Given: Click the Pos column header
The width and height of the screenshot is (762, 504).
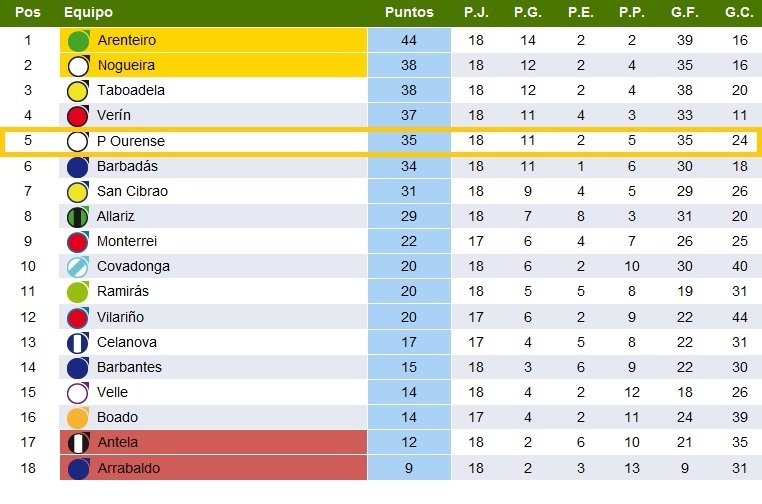Looking at the screenshot, I should coord(28,12).
